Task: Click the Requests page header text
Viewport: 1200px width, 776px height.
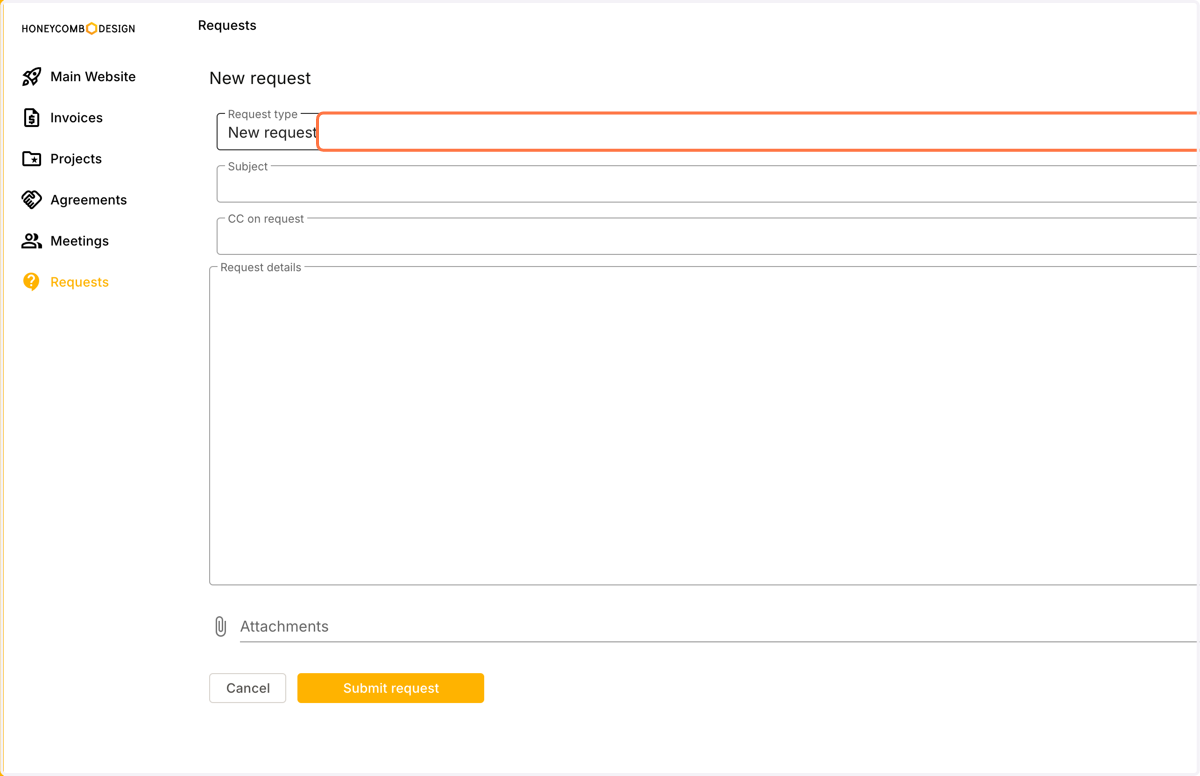Action: coord(227,26)
